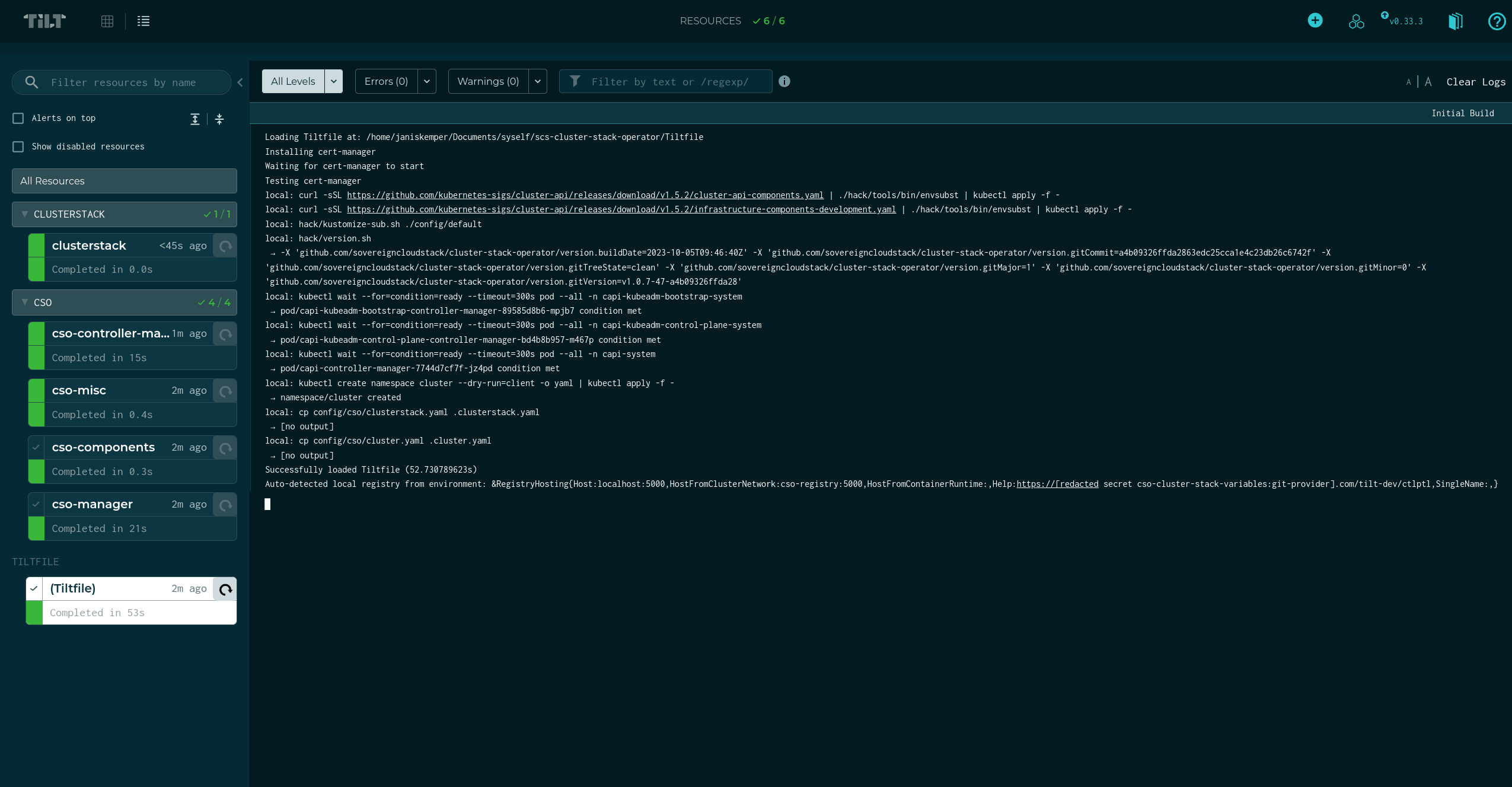Enable Show disabled resources checkbox
This screenshot has height=787, width=1512.
point(18,146)
